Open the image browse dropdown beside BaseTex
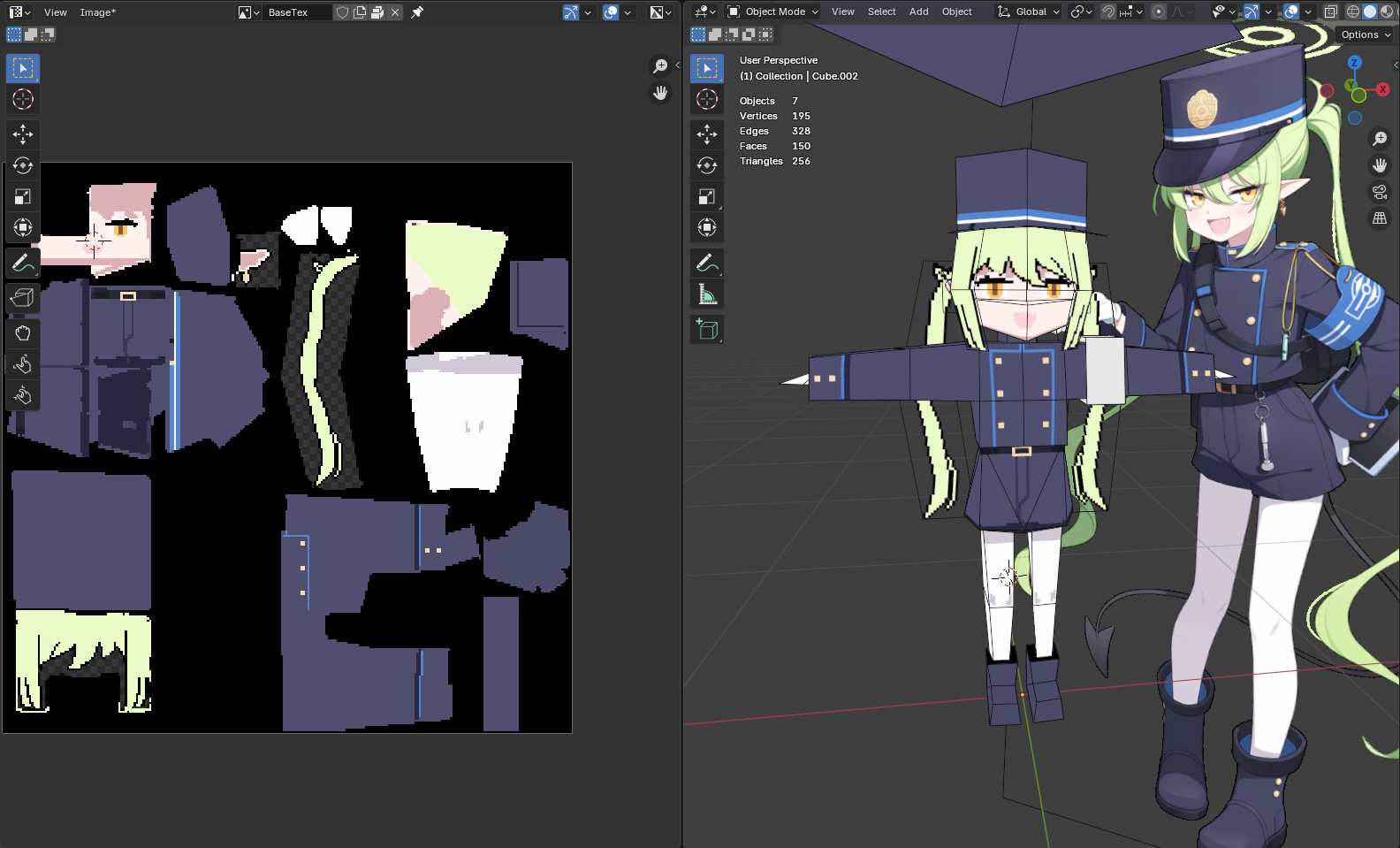Screen dimensions: 1400x848 (x=248, y=12)
